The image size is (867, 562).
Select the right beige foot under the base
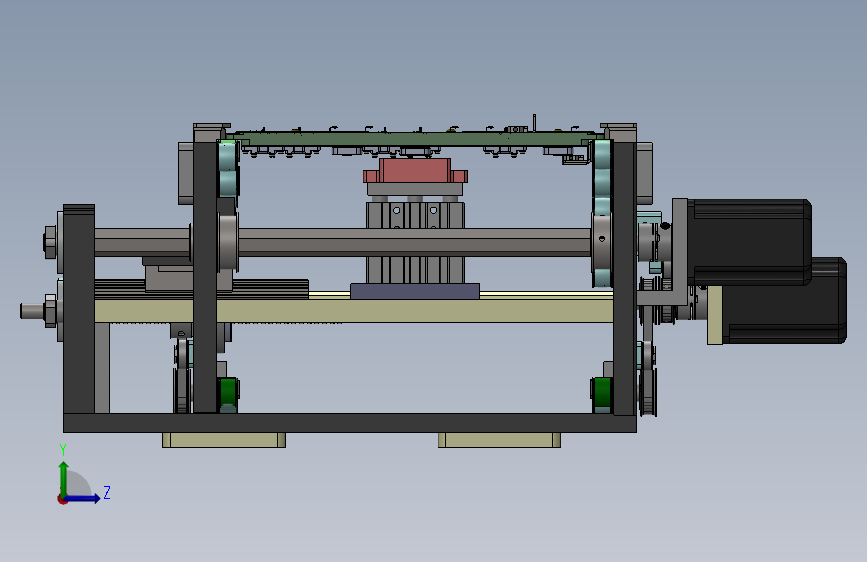(499, 440)
